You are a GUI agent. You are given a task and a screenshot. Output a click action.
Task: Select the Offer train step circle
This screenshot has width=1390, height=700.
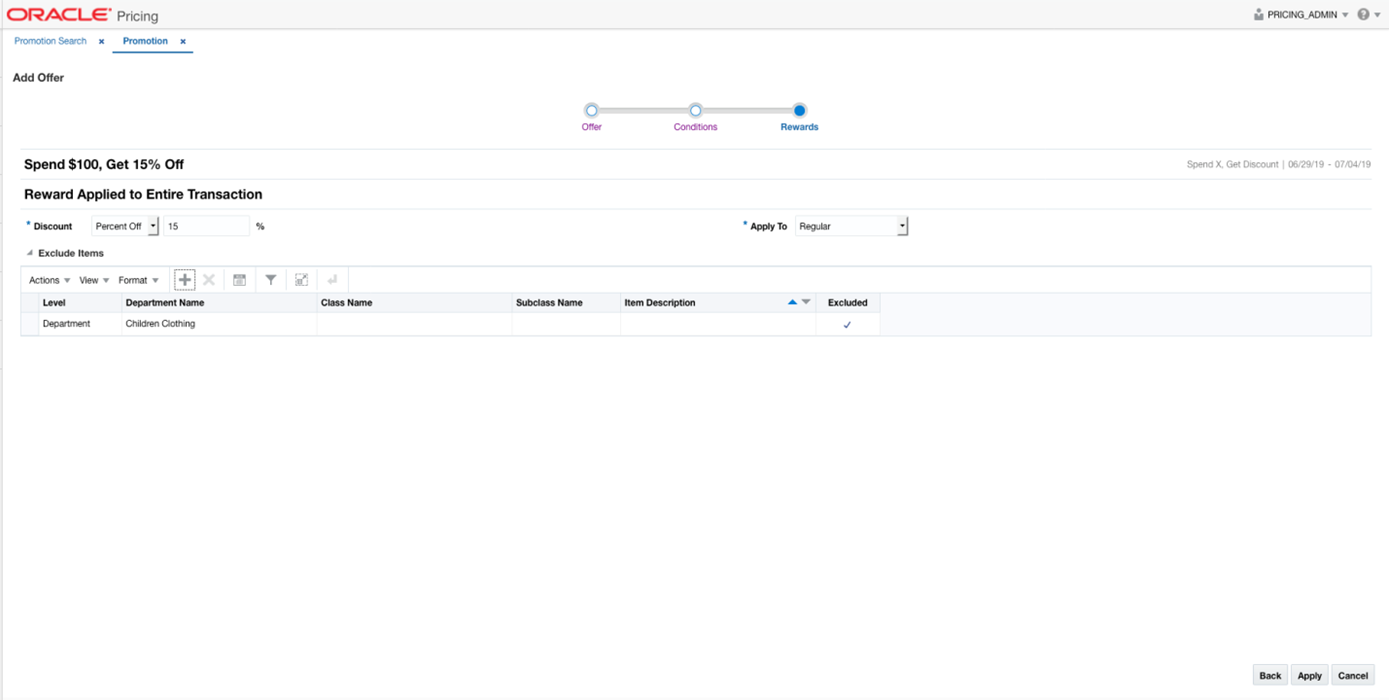coord(591,110)
